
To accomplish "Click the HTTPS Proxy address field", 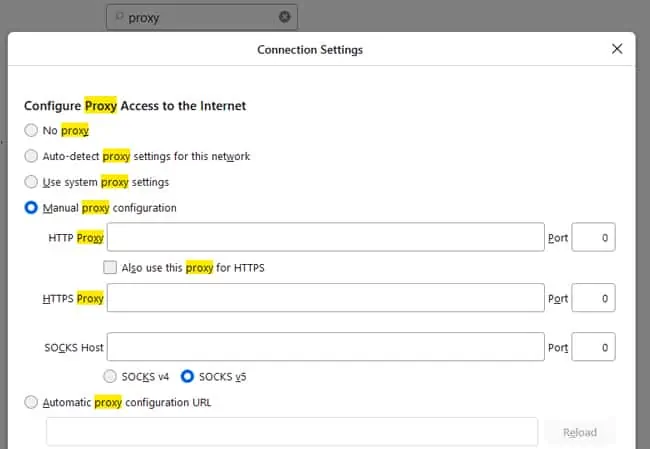I will click(x=325, y=298).
